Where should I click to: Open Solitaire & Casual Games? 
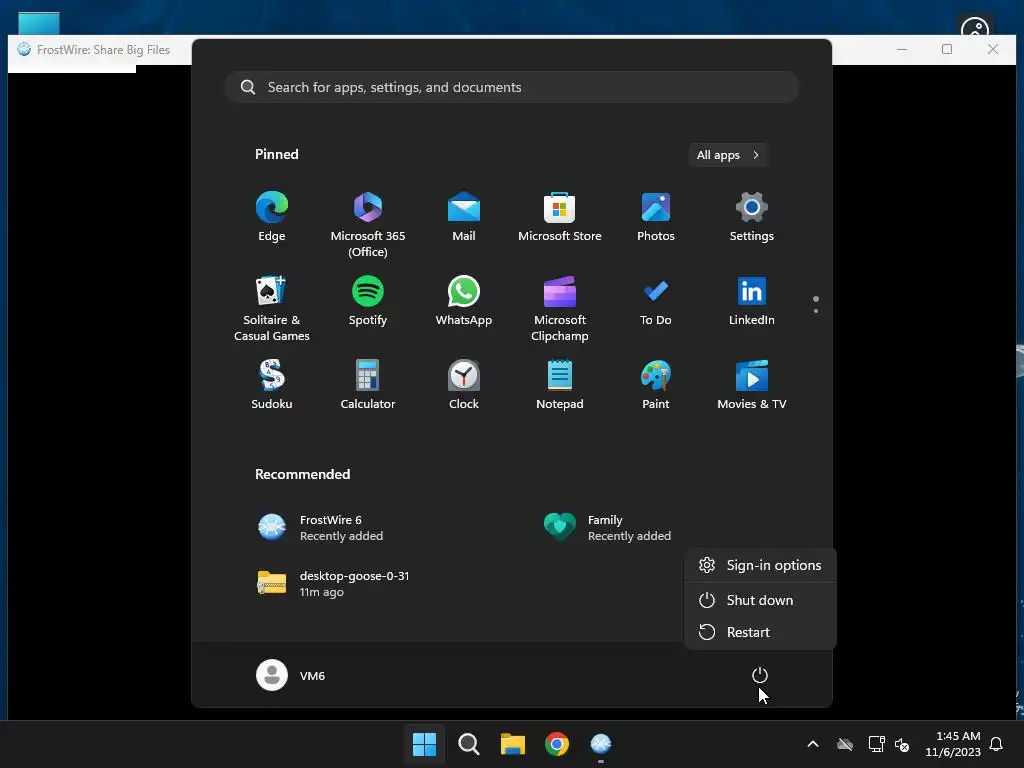pyautogui.click(x=272, y=309)
